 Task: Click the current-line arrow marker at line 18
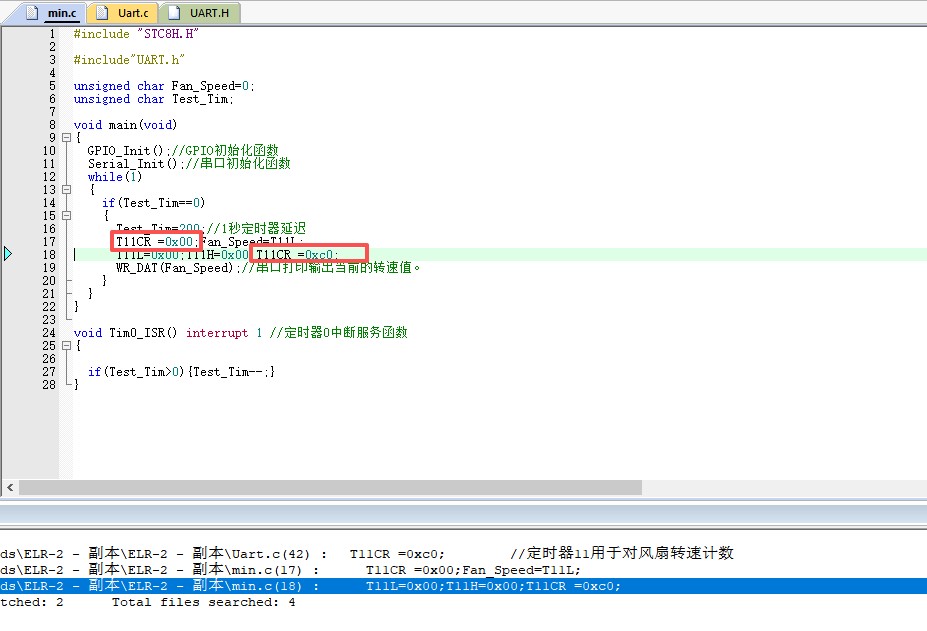pyautogui.click(x=8, y=254)
